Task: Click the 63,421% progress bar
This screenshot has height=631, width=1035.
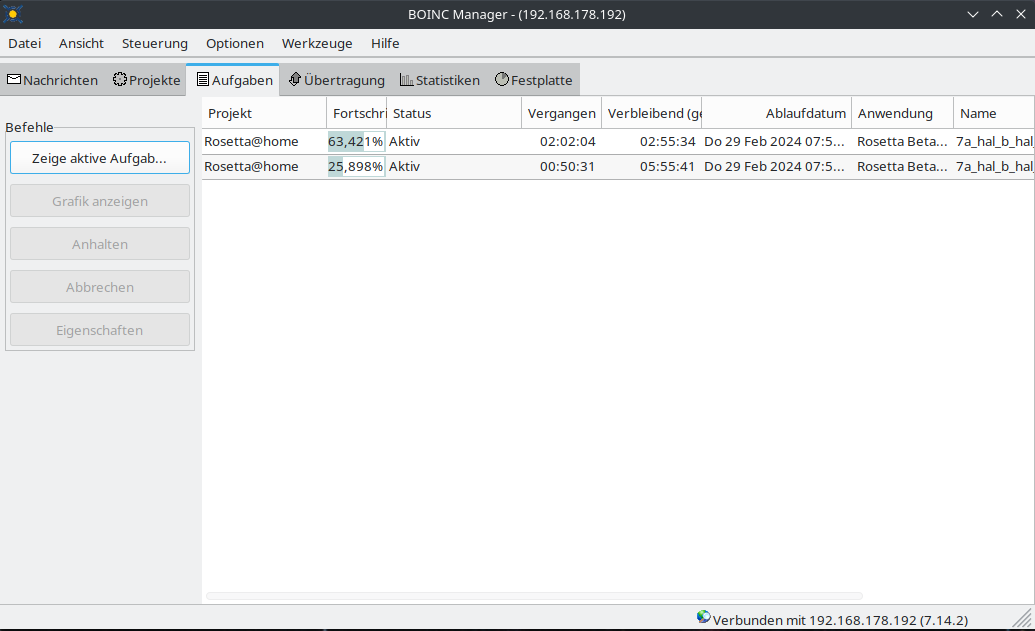Action: [356, 141]
